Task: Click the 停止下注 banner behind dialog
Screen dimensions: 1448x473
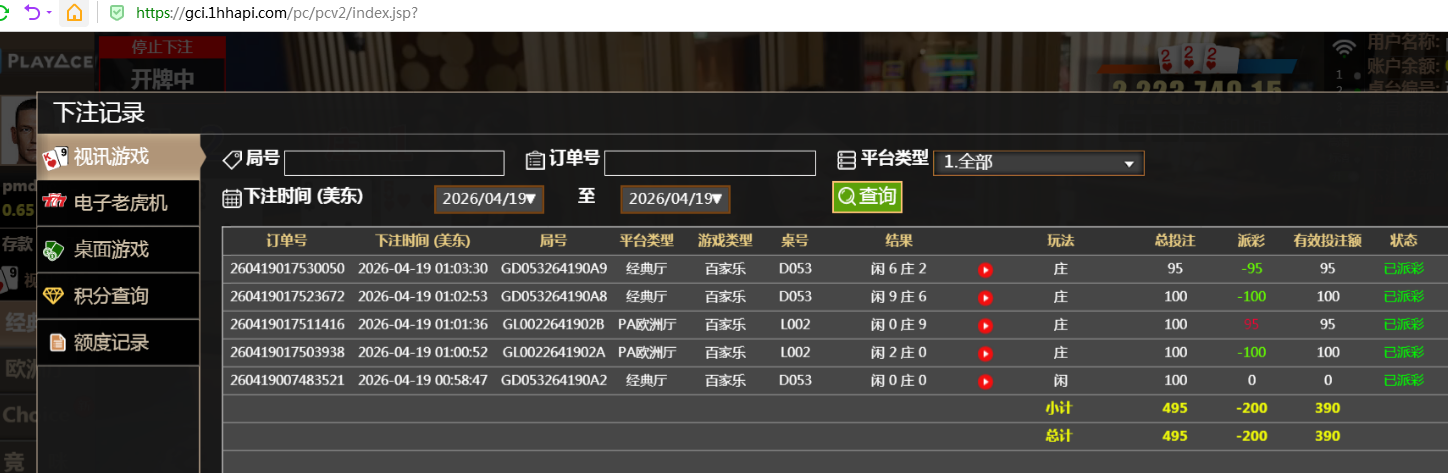Action: click(162, 47)
